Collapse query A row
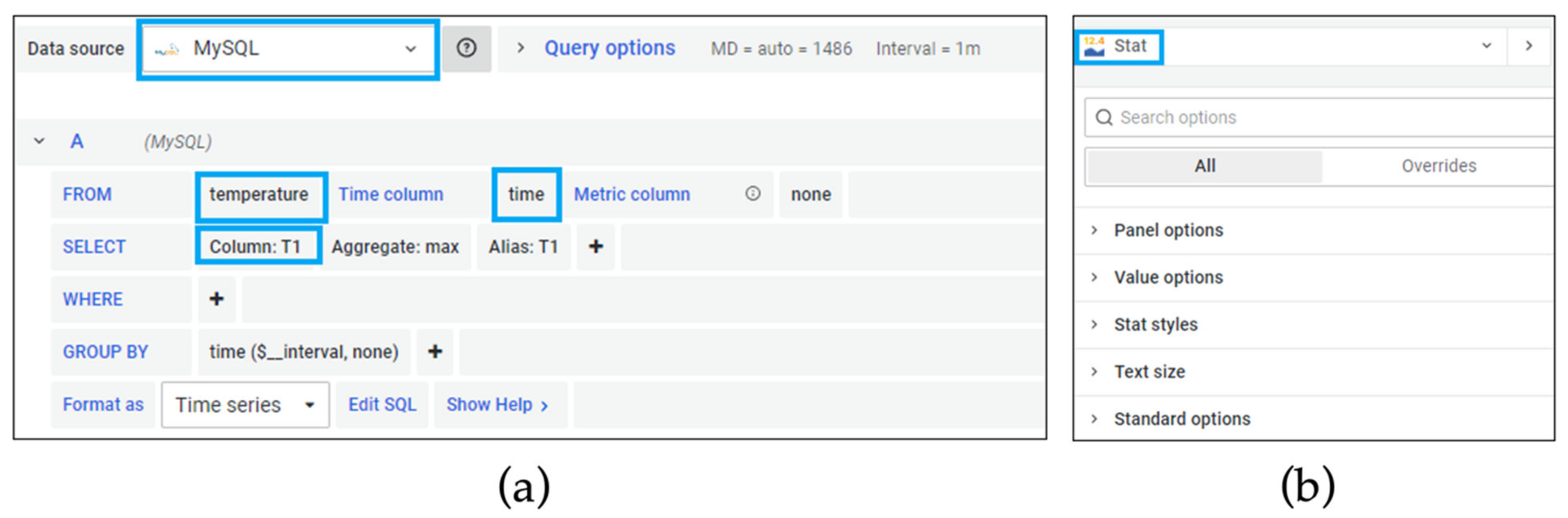Screen dimensions: 1568x518 pyautogui.click(x=40, y=141)
